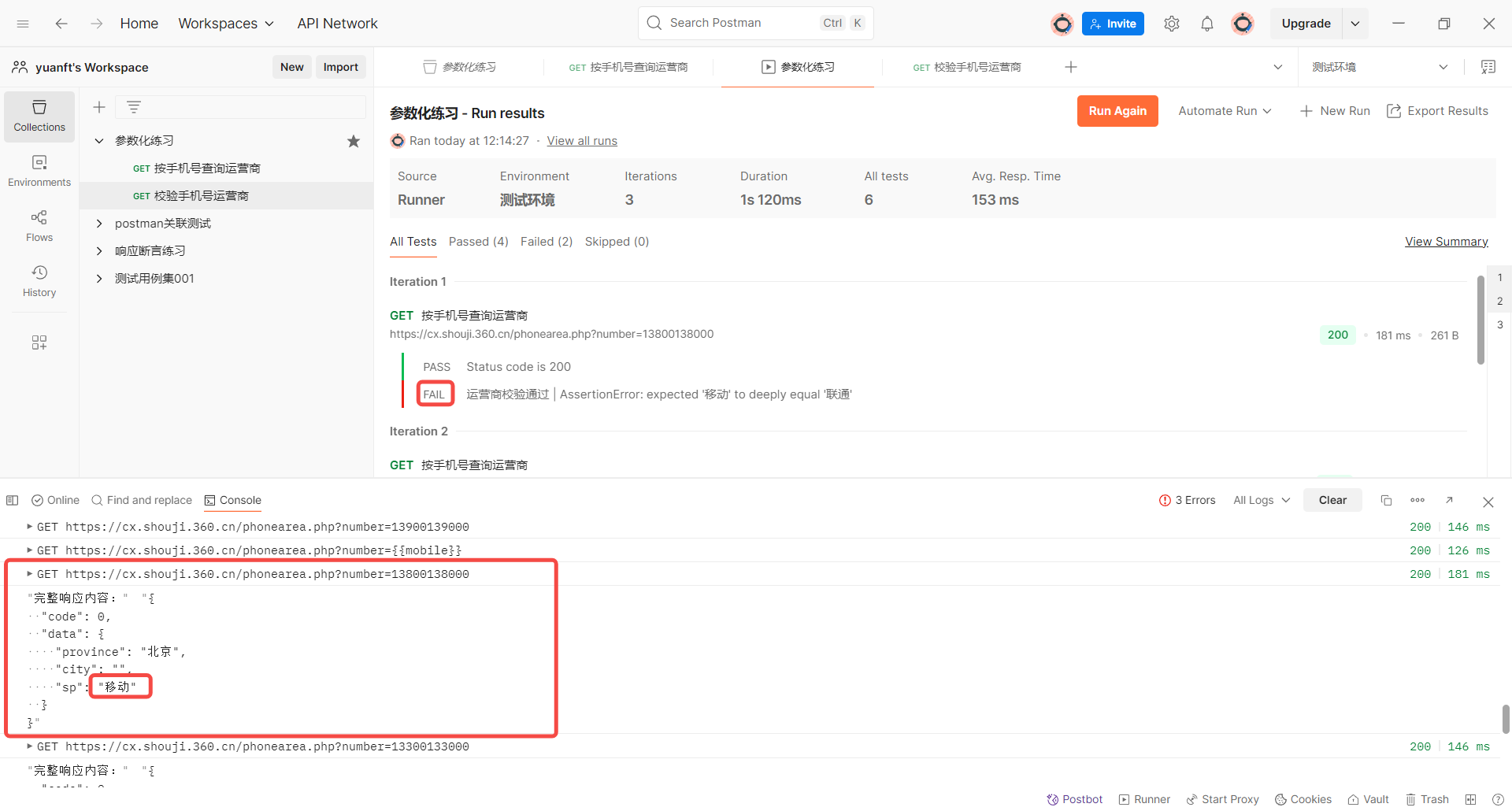Expand the console request for number=13900139000

coord(30,527)
